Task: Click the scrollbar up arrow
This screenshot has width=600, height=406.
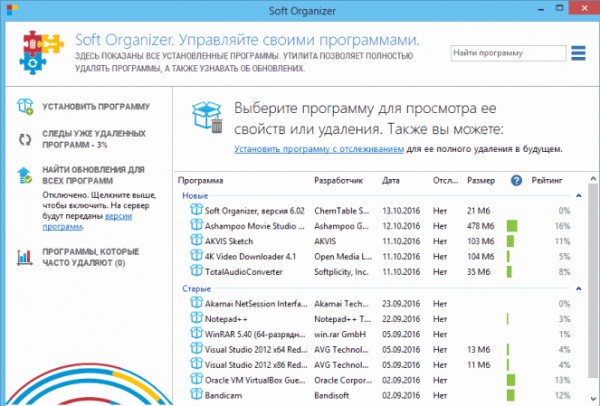Action: pos(593,179)
